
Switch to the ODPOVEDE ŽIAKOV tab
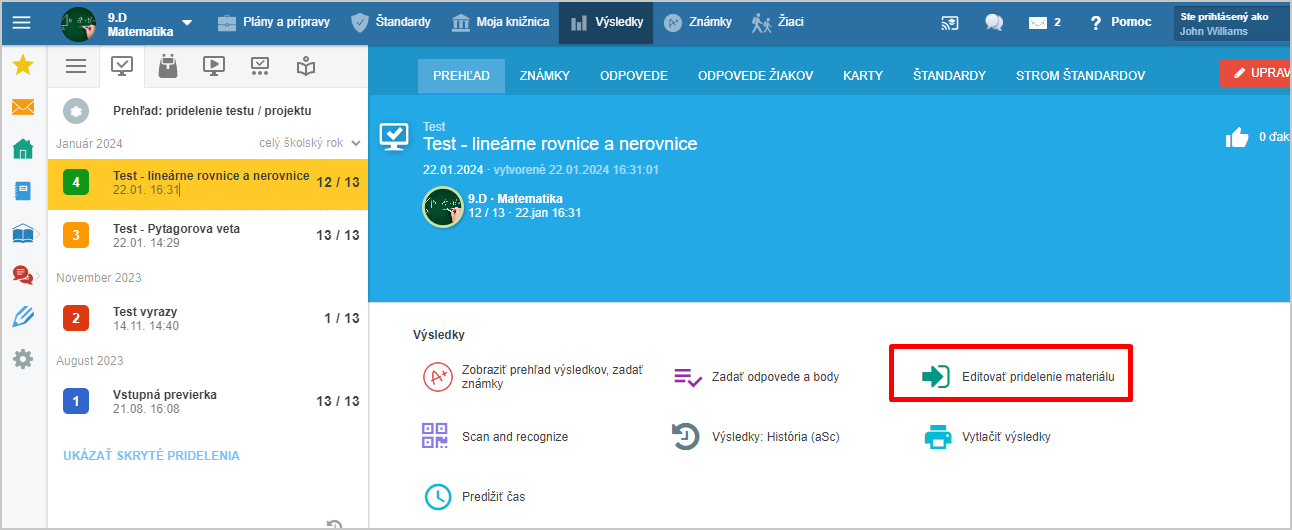click(x=755, y=75)
